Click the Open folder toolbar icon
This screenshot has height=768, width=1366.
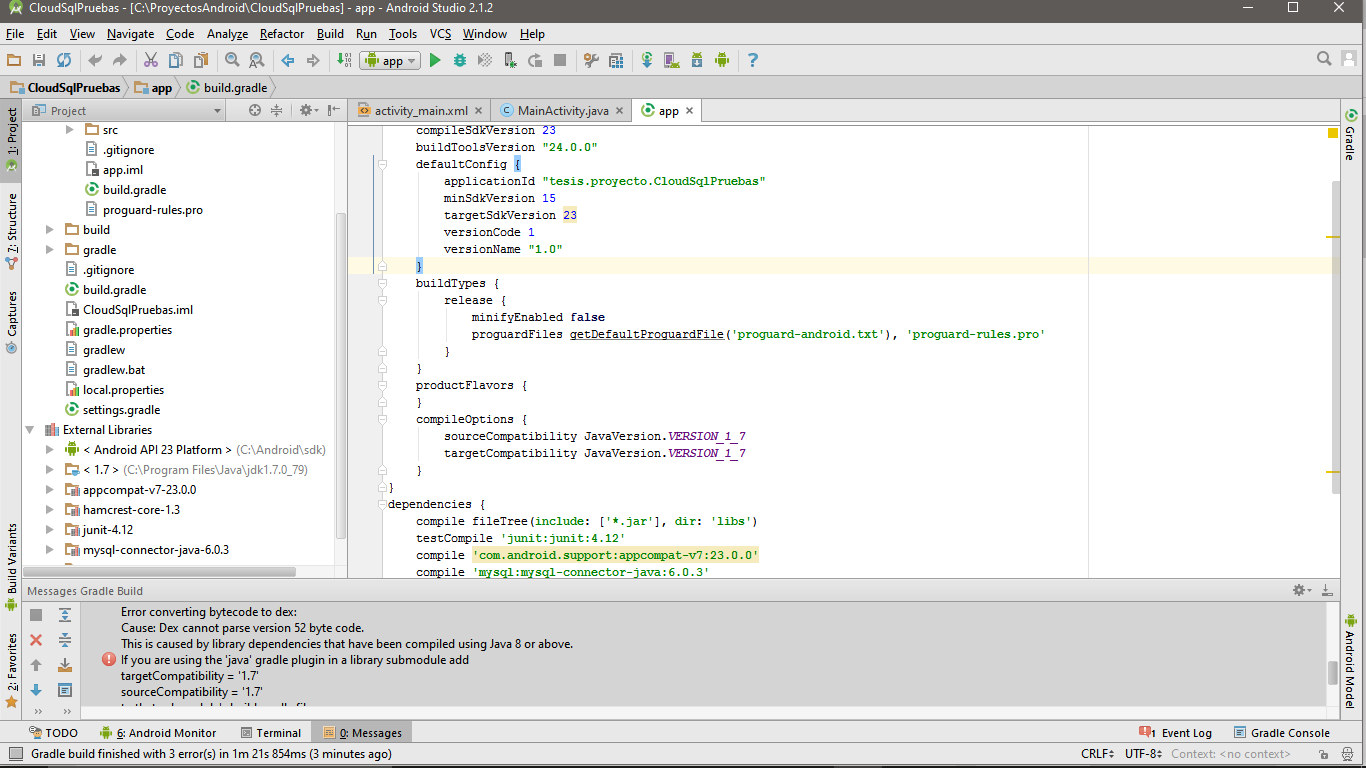(14, 60)
